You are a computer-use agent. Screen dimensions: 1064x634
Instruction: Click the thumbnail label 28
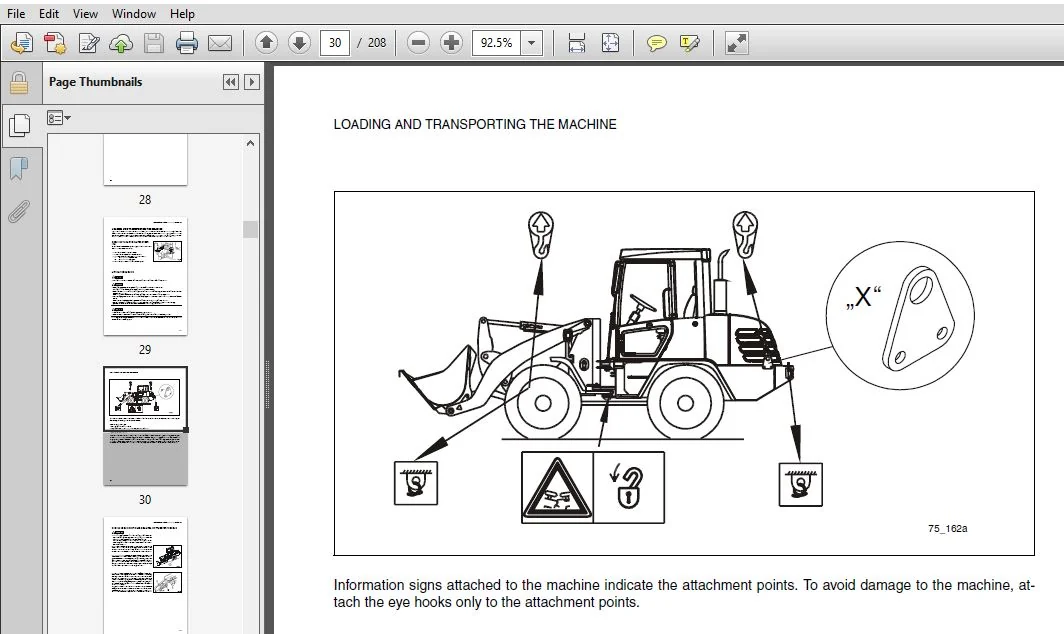pos(145,200)
